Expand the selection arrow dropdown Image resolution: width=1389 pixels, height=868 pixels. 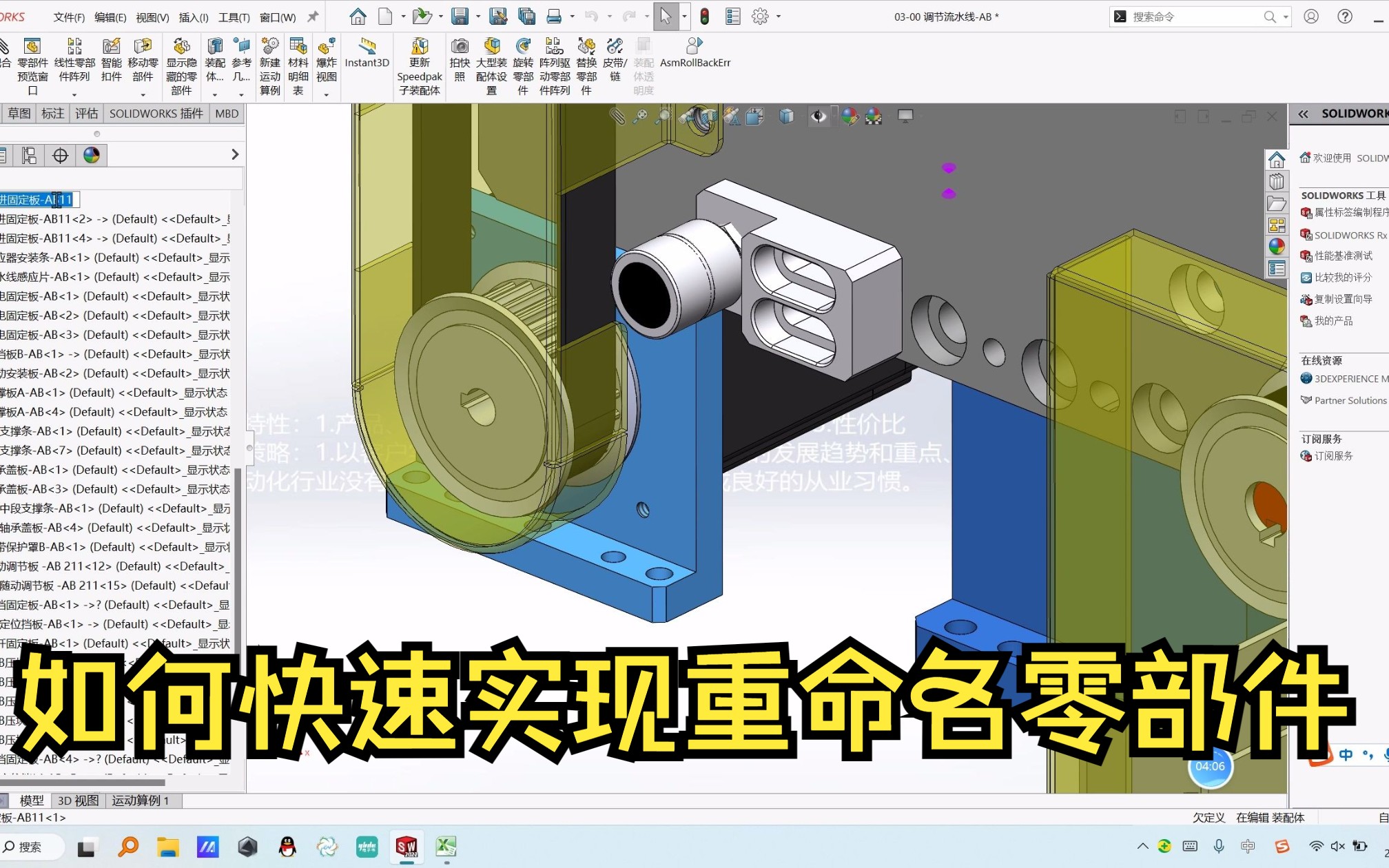tap(684, 16)
